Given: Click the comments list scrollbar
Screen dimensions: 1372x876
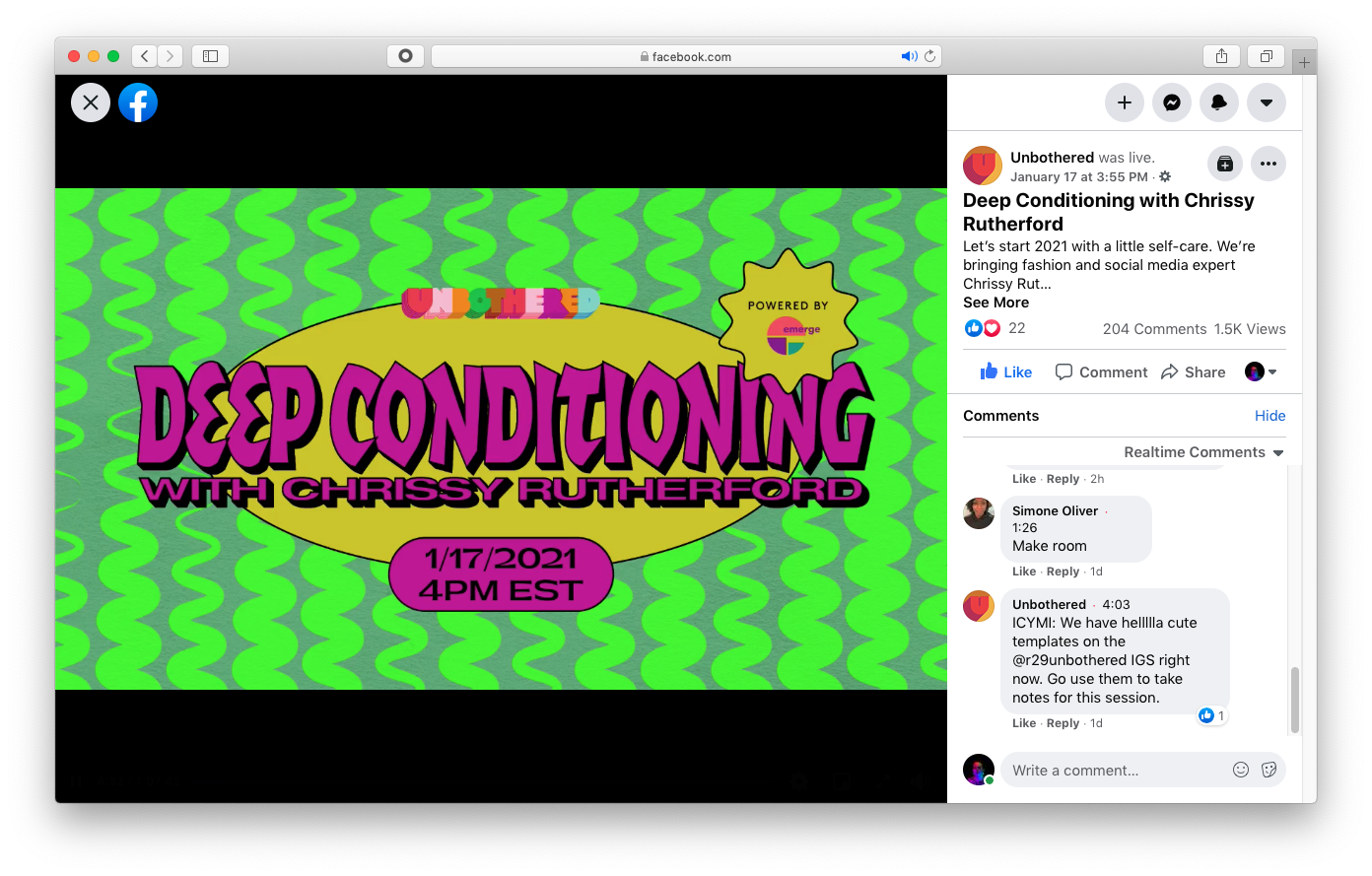Looking at the screenshot, I should coord(1295,700).
